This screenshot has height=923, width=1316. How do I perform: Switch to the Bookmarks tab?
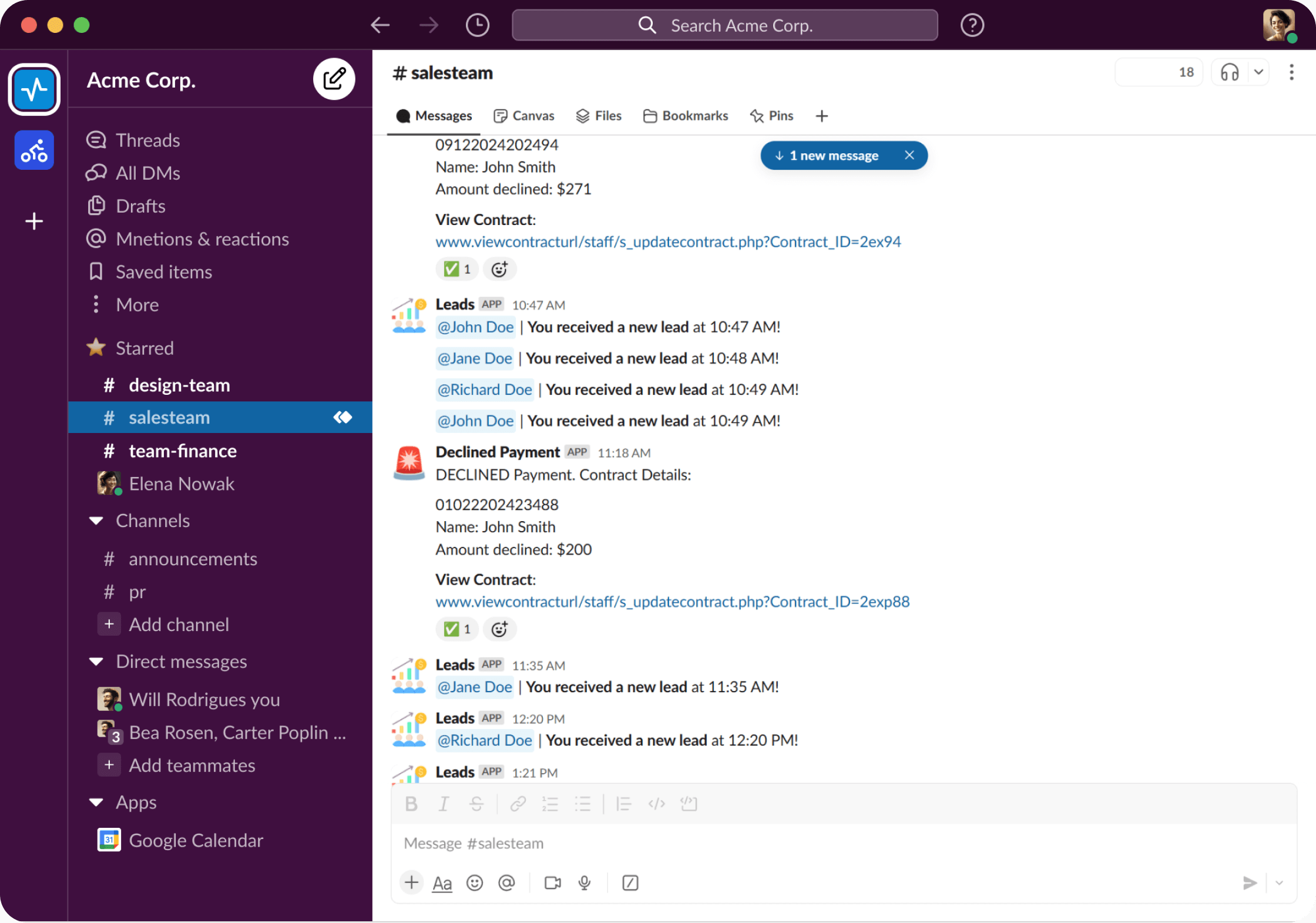click(685, 116)
